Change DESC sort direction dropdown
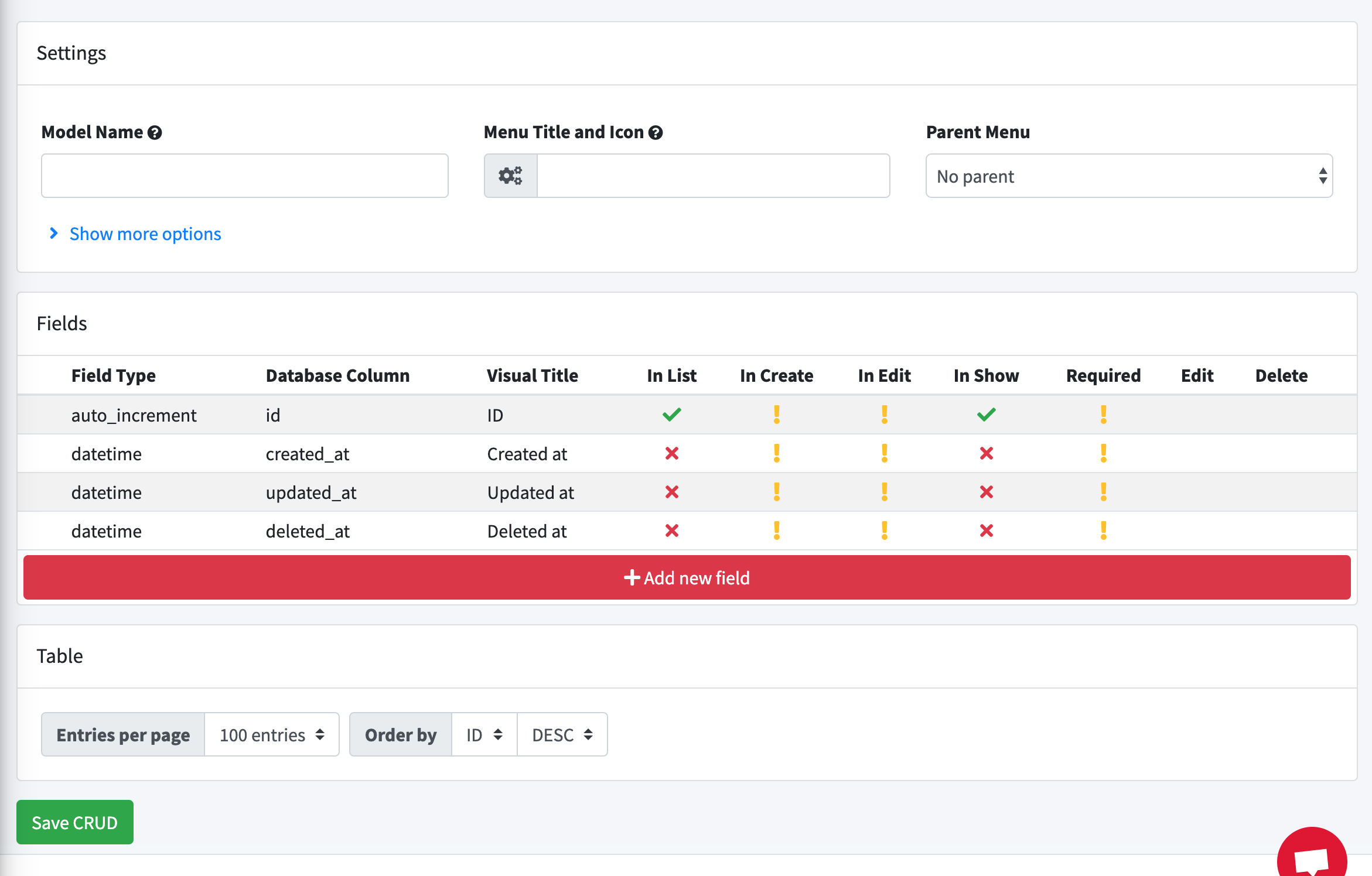 pos(562,734)
